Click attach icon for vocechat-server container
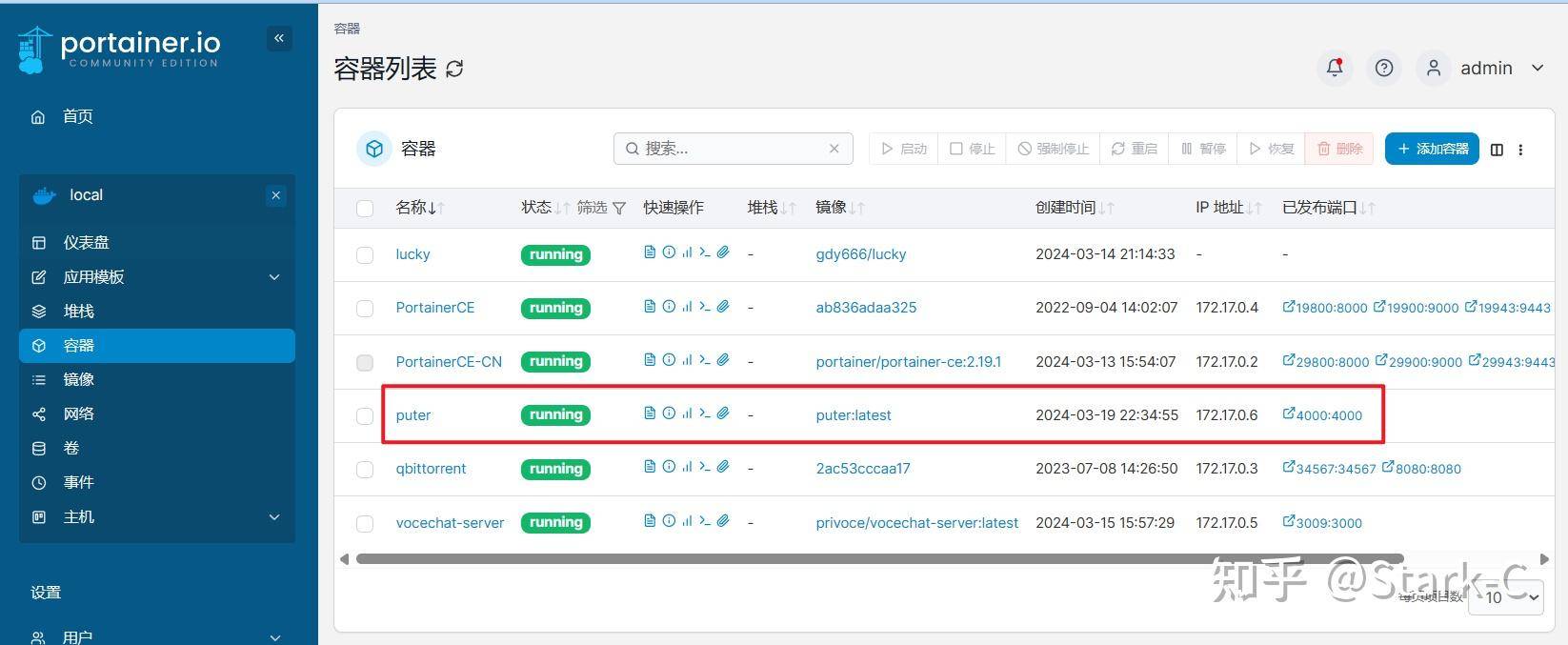The image size is (1568, 645). click(723, 520)
